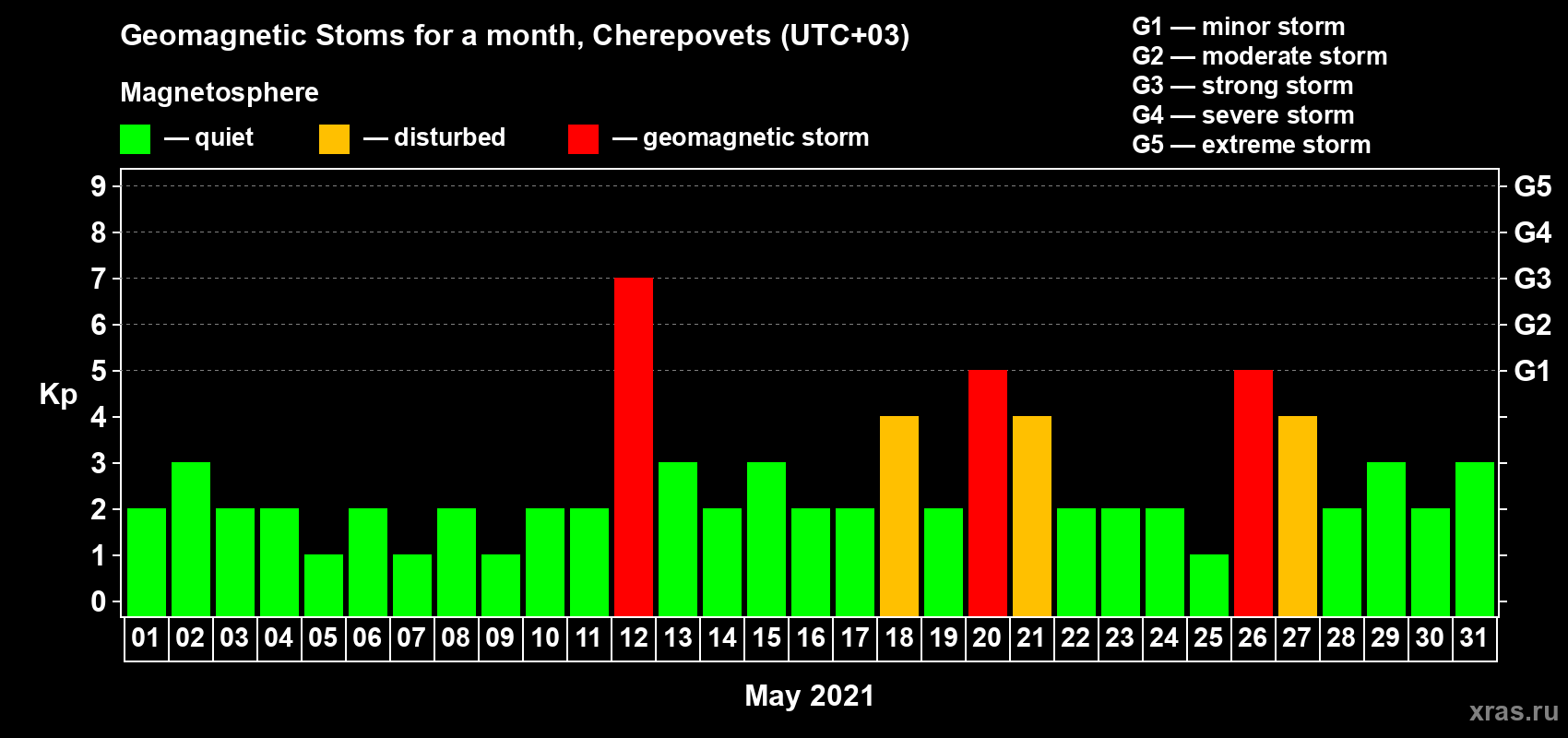Image resolution: width=1568 pixels, height=738 pixels.
Task: Click the G4 label on right axis
Action: pos(1533,232)
